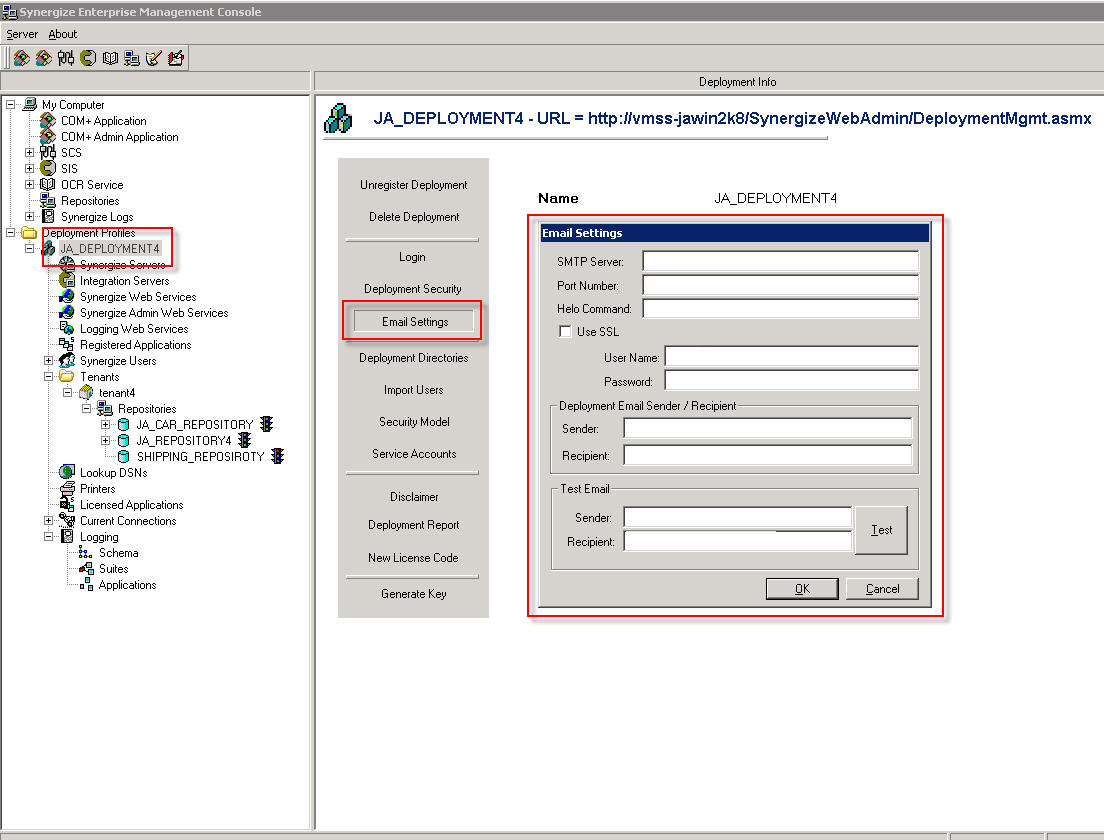1104x840 pixels.
Task: Collapse the Logging tree node
Action: click(49, 537)
